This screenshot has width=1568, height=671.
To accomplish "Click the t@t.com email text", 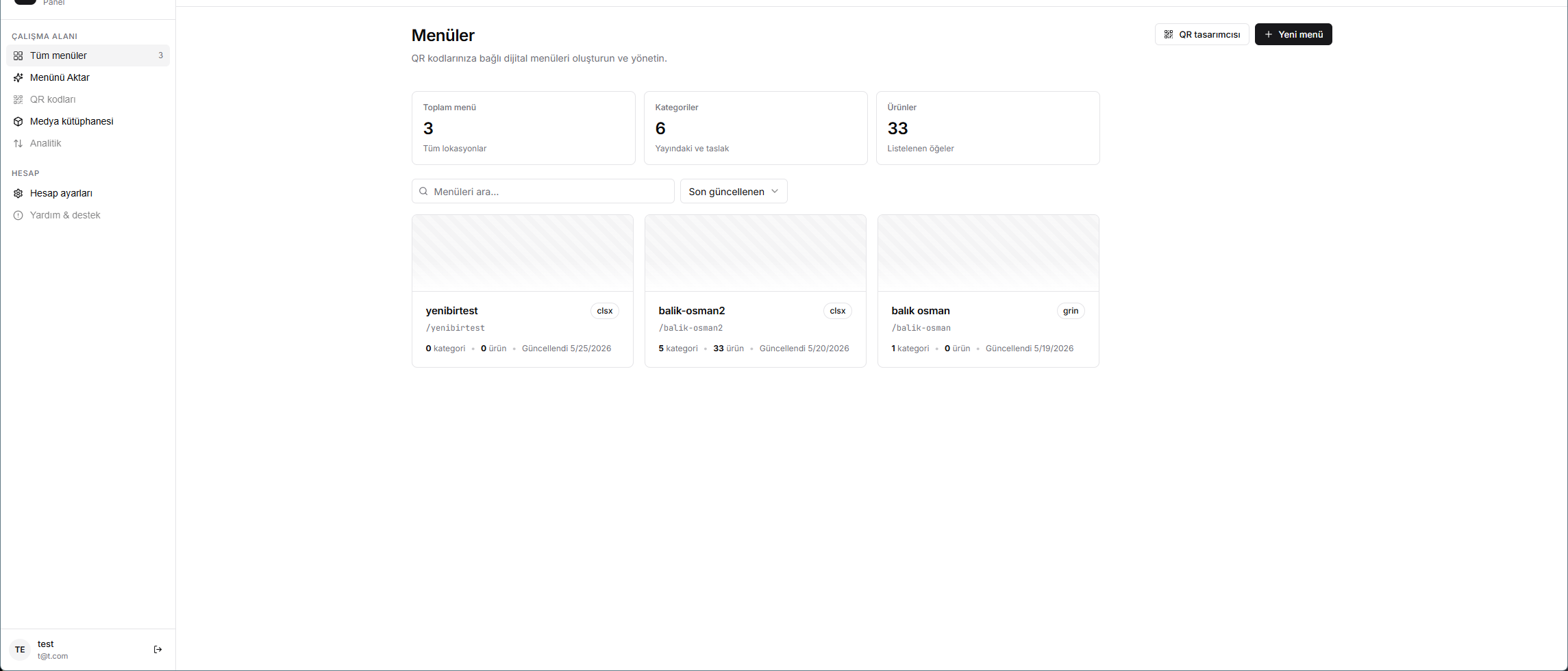I will pos(53,656).
